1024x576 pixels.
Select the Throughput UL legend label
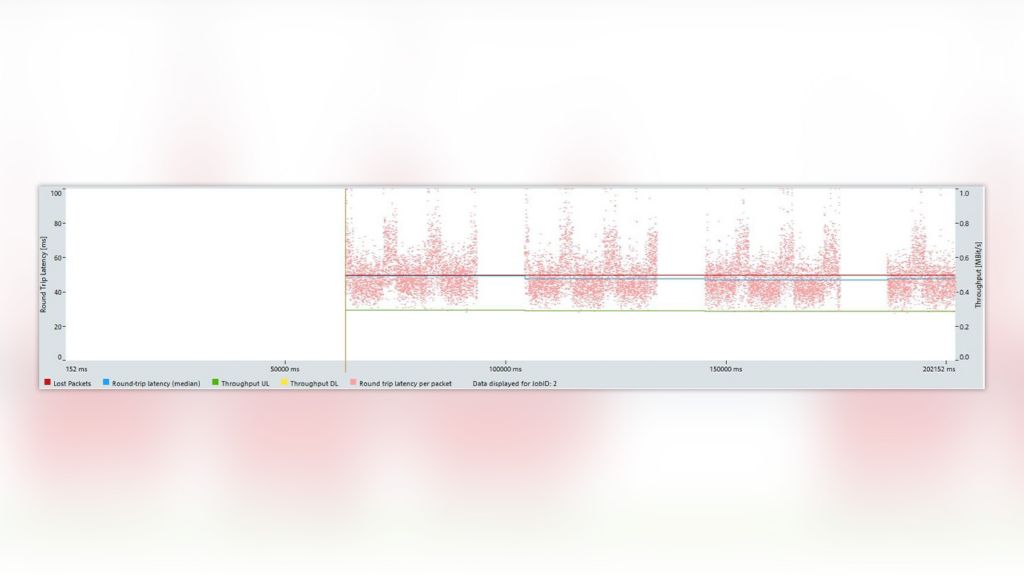(x=245, y=383)
